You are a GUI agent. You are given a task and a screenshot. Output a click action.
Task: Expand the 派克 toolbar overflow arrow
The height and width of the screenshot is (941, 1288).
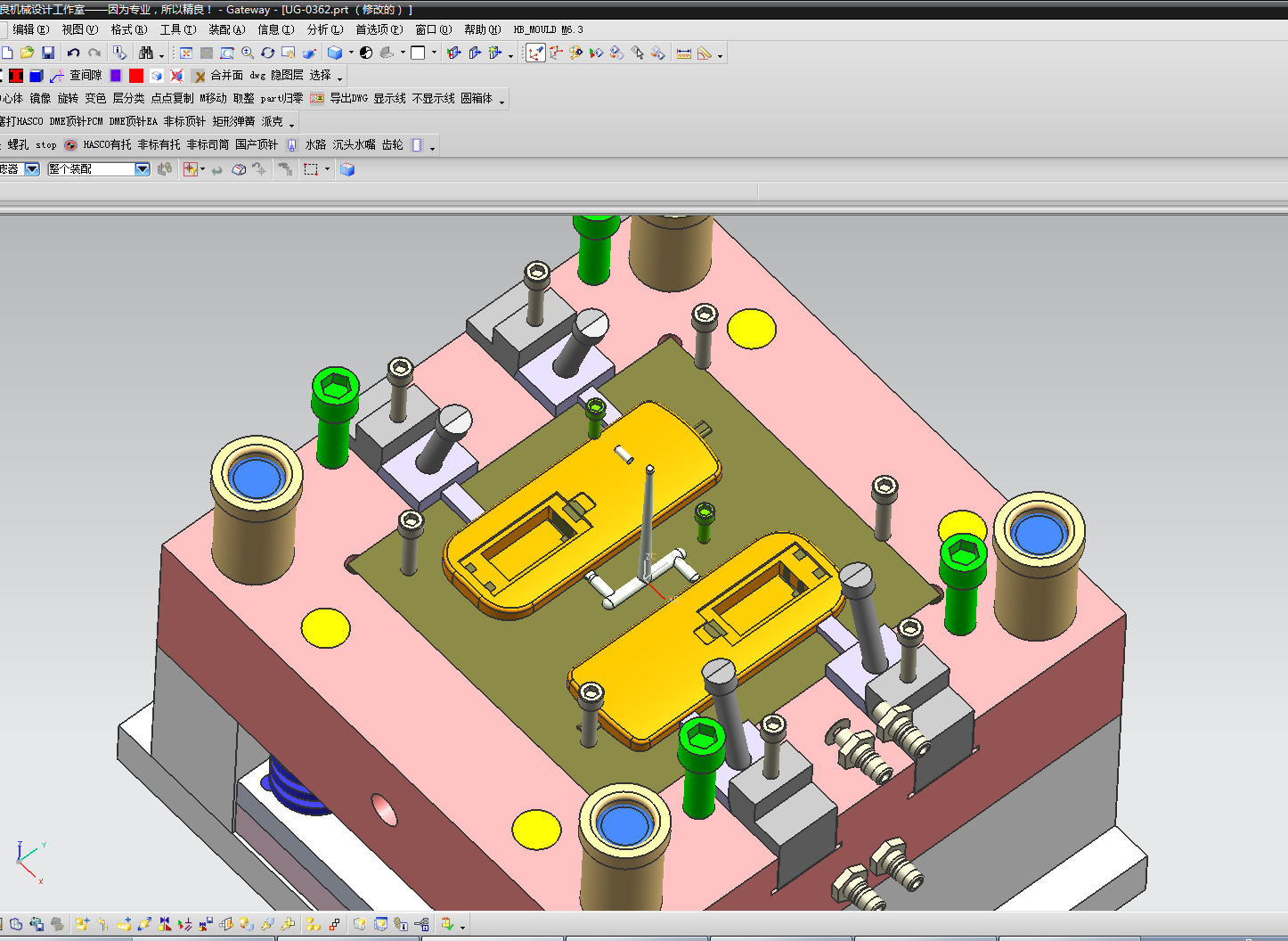click(291, 125)
